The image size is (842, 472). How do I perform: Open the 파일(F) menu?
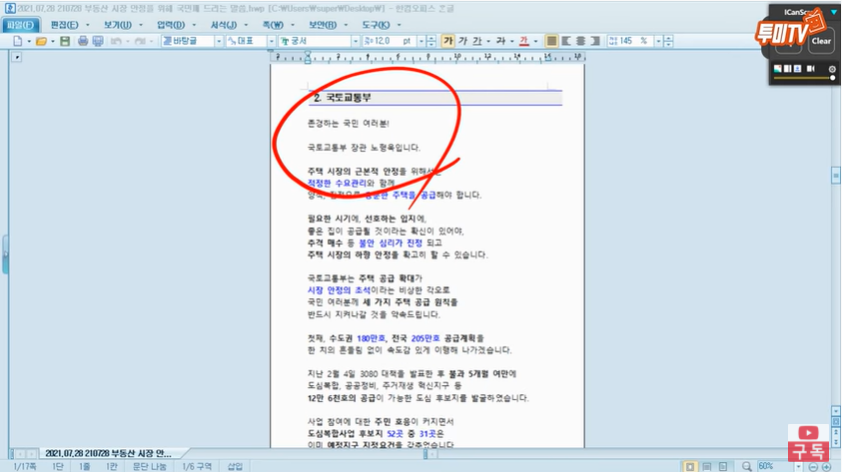[x=20, y=25]
